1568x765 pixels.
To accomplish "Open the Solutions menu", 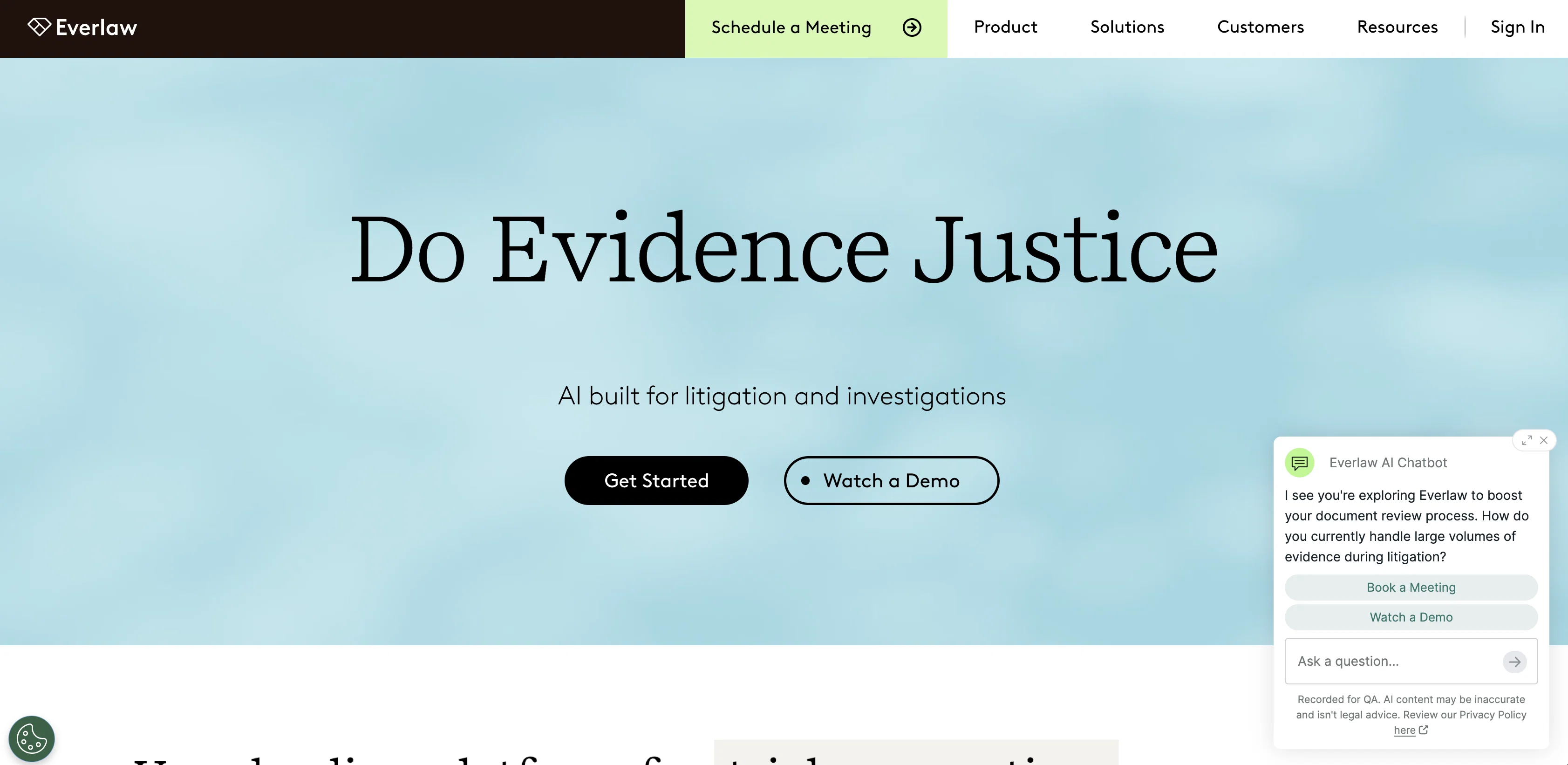I will point(1127,27).
